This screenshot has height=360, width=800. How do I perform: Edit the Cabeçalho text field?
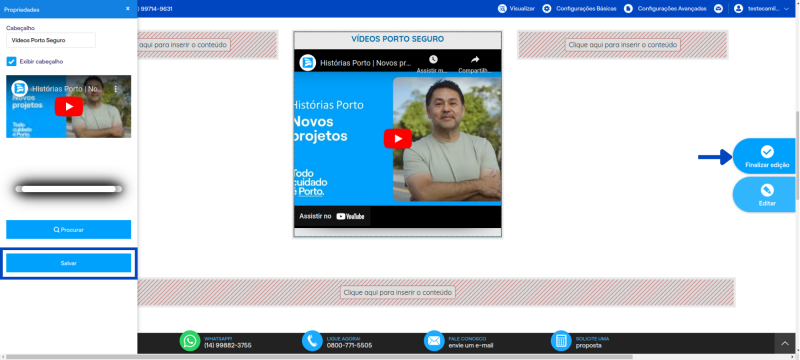click(51, 40)
